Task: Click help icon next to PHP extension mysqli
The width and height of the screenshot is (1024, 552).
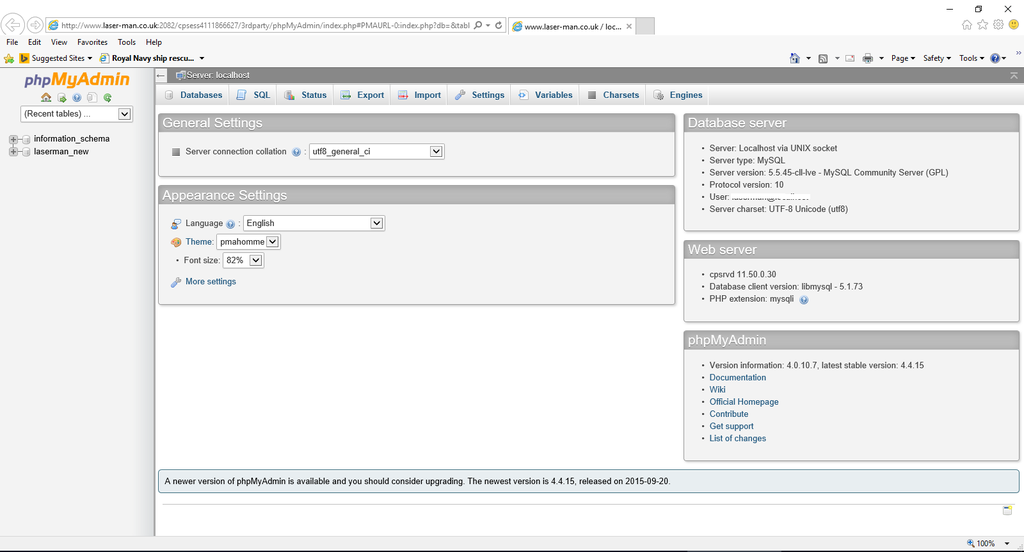Action: coord(804,300)
